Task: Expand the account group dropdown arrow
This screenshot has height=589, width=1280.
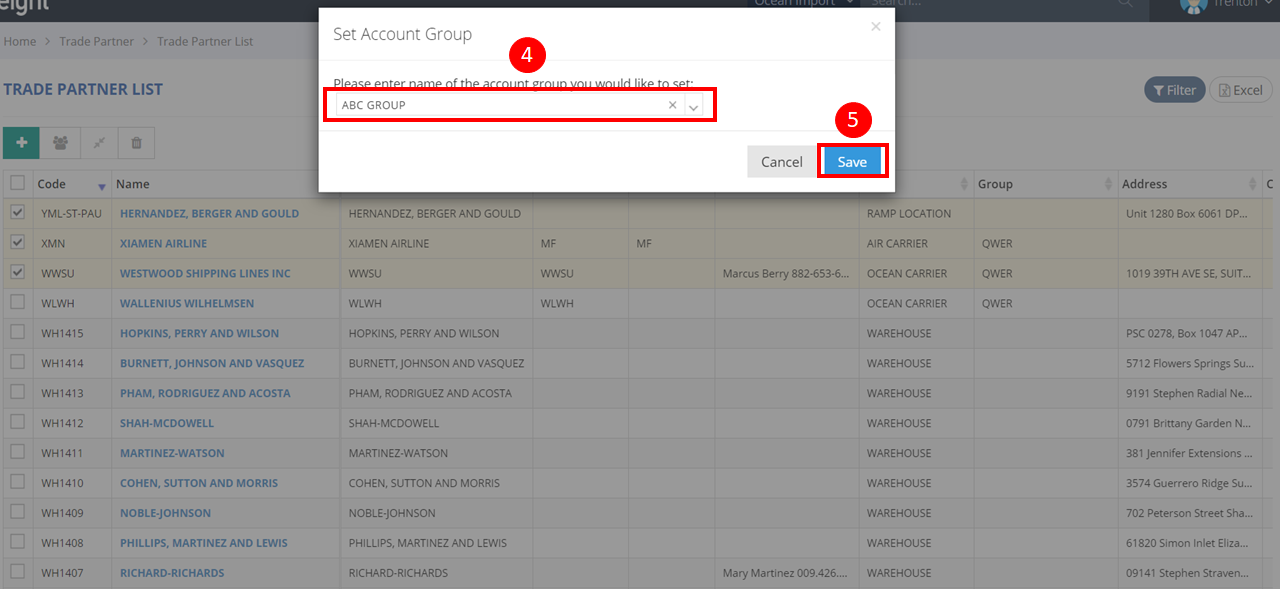Action: point(693,106)
